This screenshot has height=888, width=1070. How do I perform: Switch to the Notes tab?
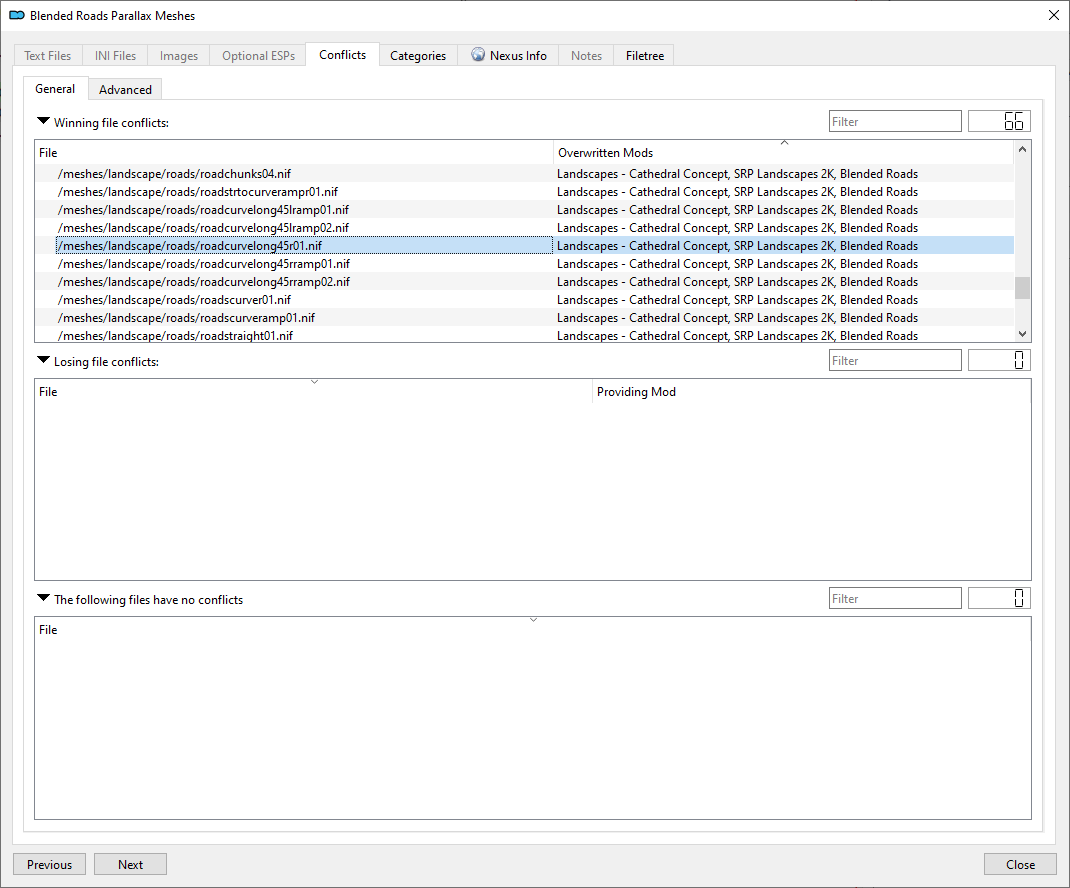pos(586,55)
